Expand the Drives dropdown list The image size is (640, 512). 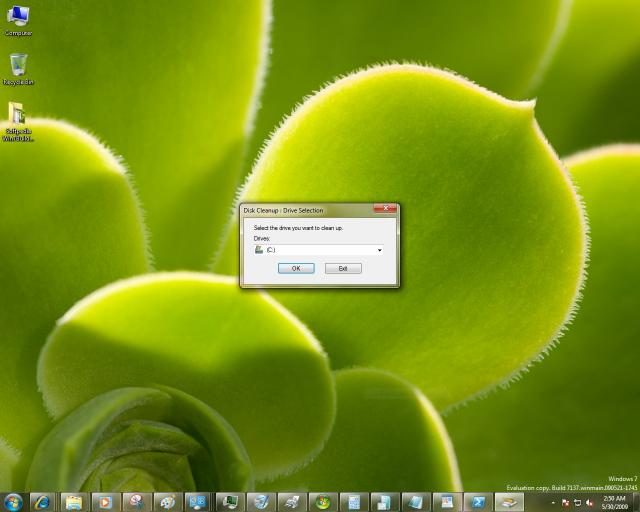click(380, 250)
